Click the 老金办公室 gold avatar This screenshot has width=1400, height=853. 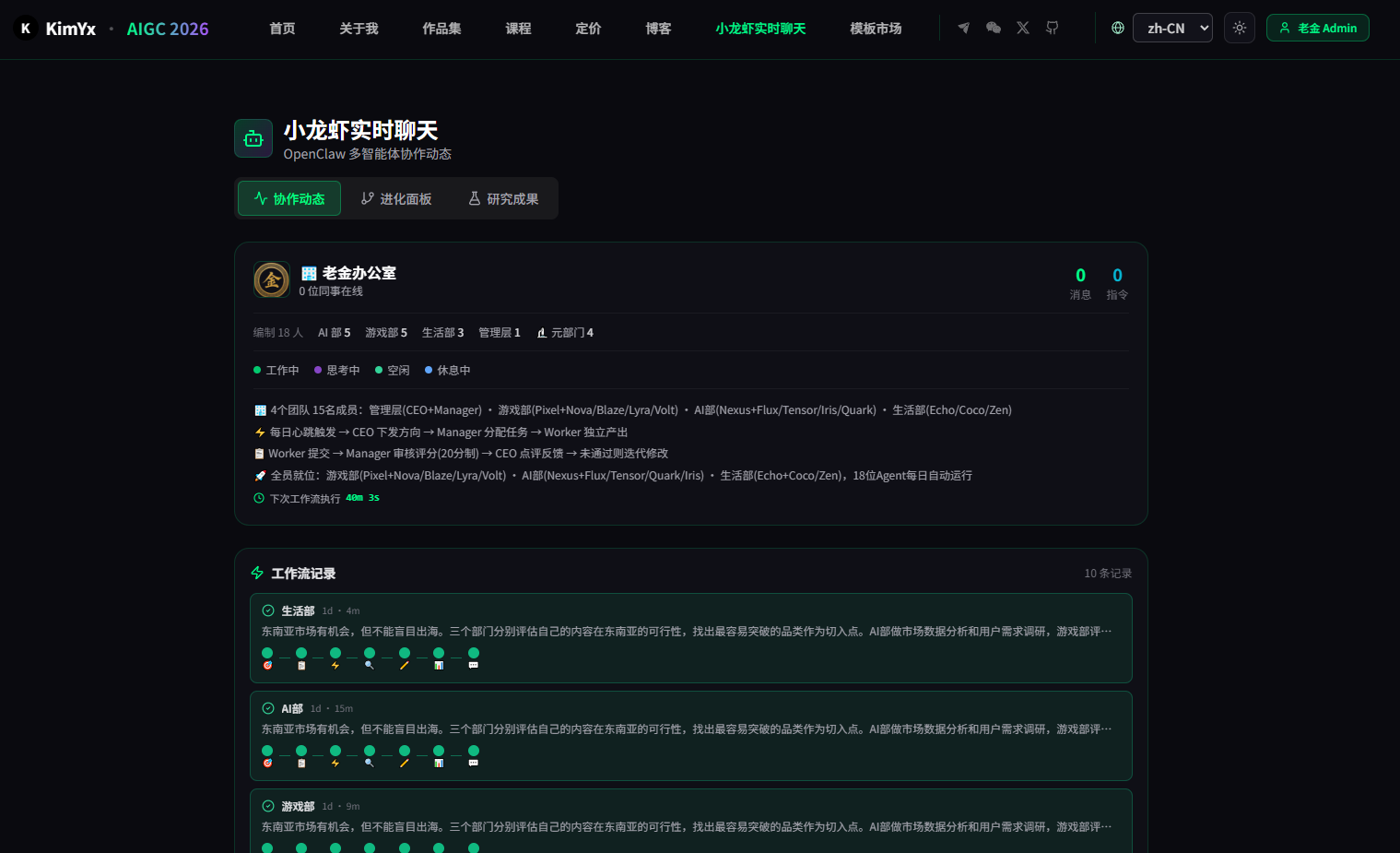point(272,279)
